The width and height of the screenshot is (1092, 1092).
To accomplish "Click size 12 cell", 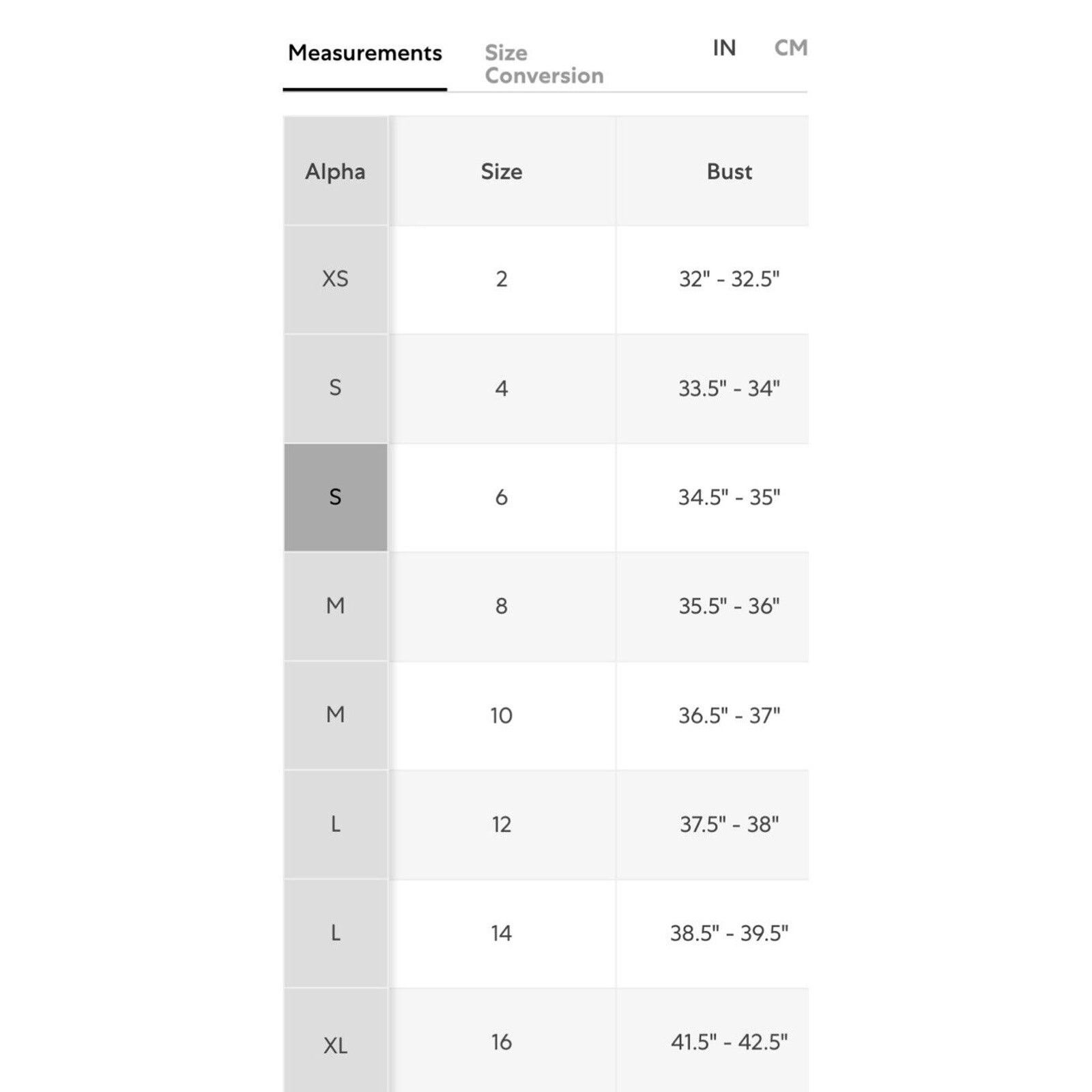I will 502,824.
